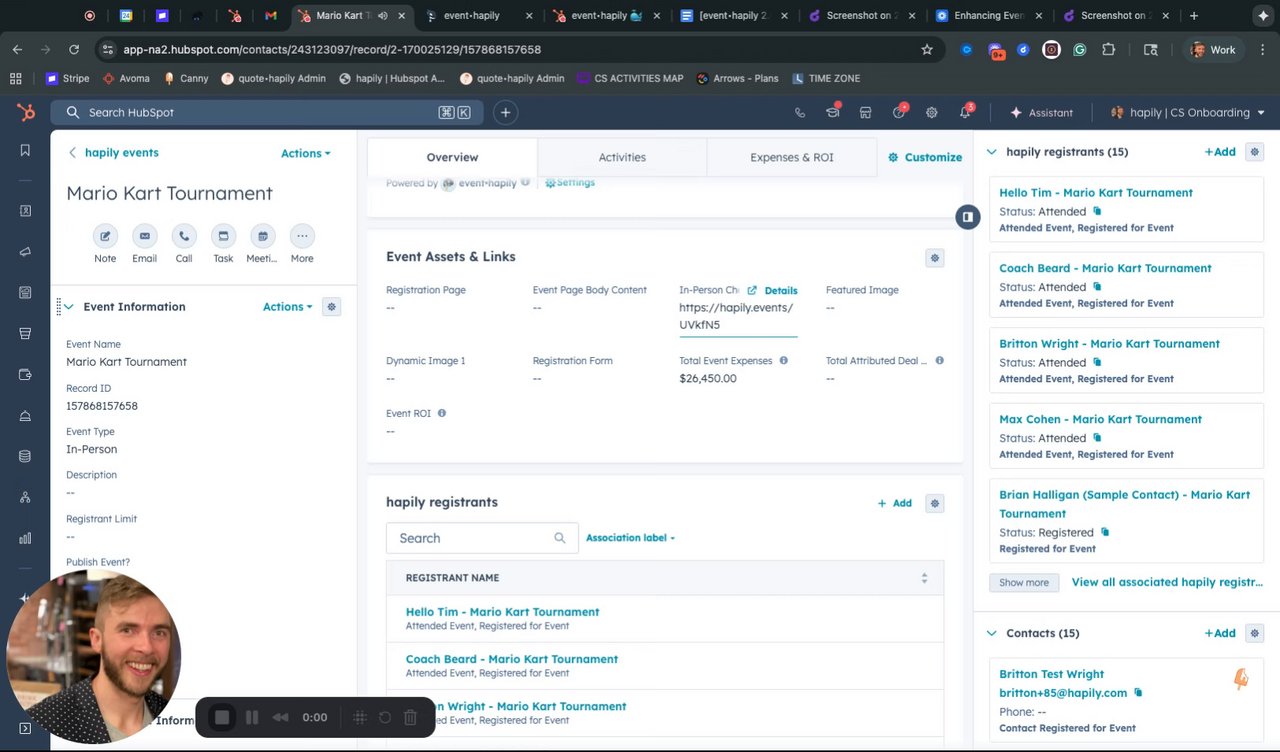This screenshot has height=752, width=1280.
Task: Open bookmarks icon in left sidebar
Action: point(25,150)
